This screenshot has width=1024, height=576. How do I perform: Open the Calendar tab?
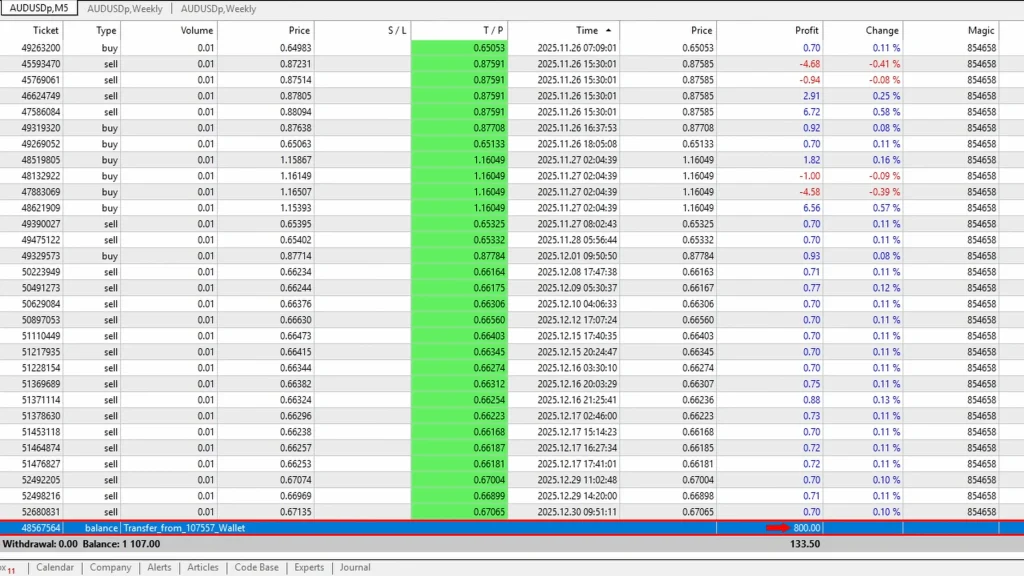pyautogui.click(x=55, y=567)
